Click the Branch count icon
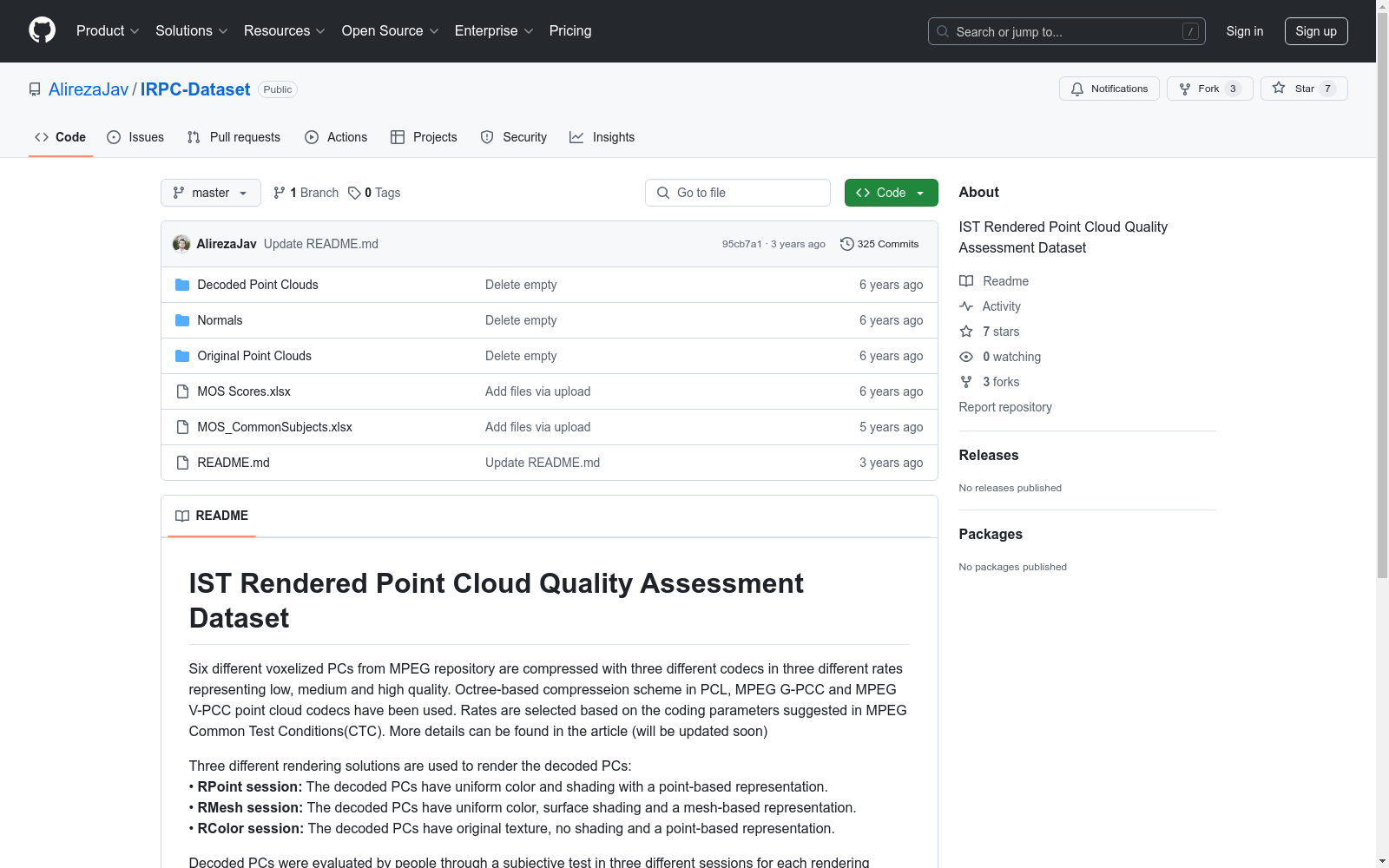 point(280,193)
